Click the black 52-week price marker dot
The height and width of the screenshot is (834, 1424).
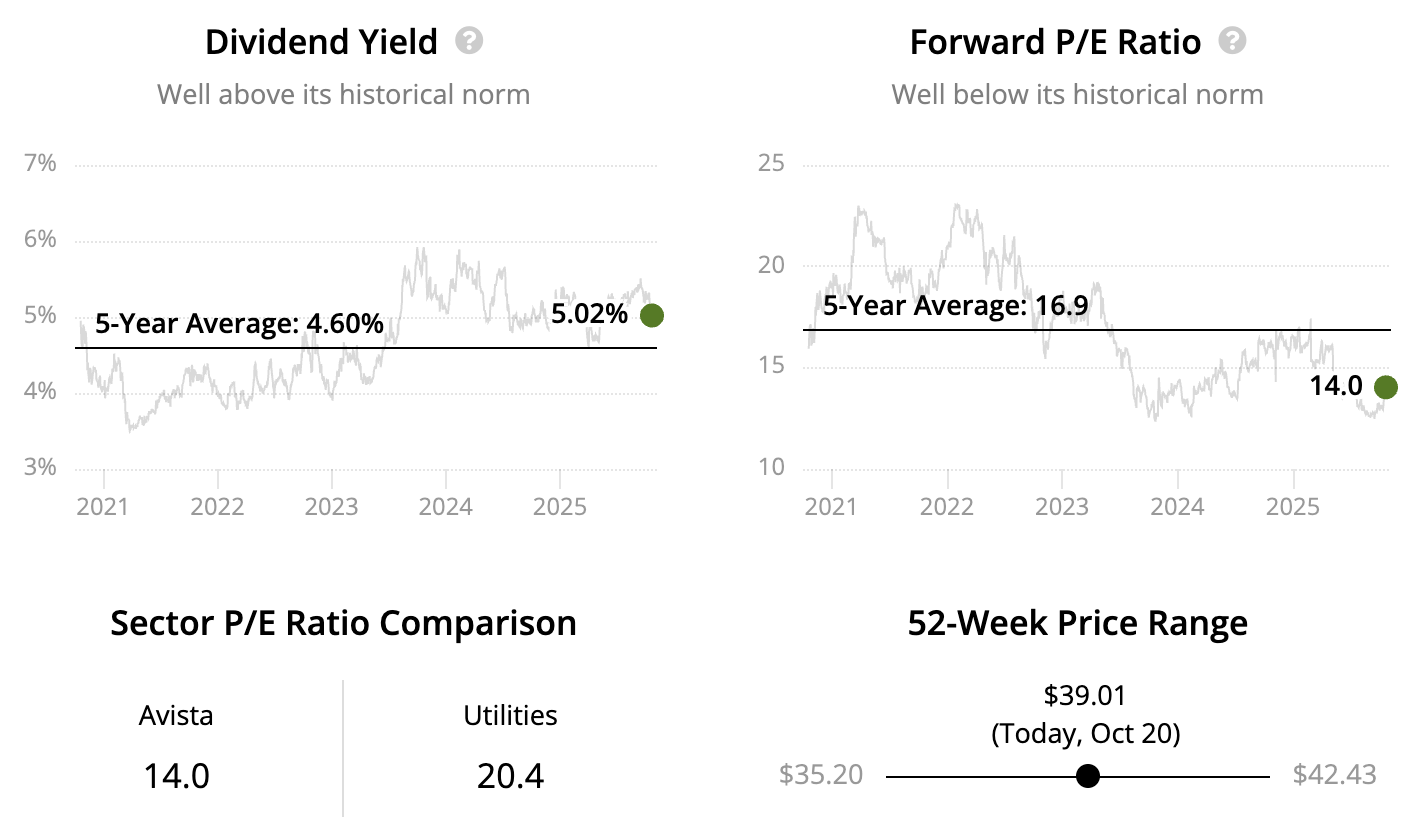point(1088,776)
